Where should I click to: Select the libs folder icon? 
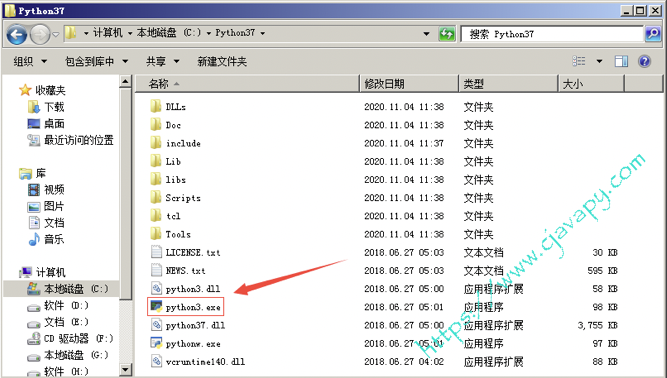156,179
